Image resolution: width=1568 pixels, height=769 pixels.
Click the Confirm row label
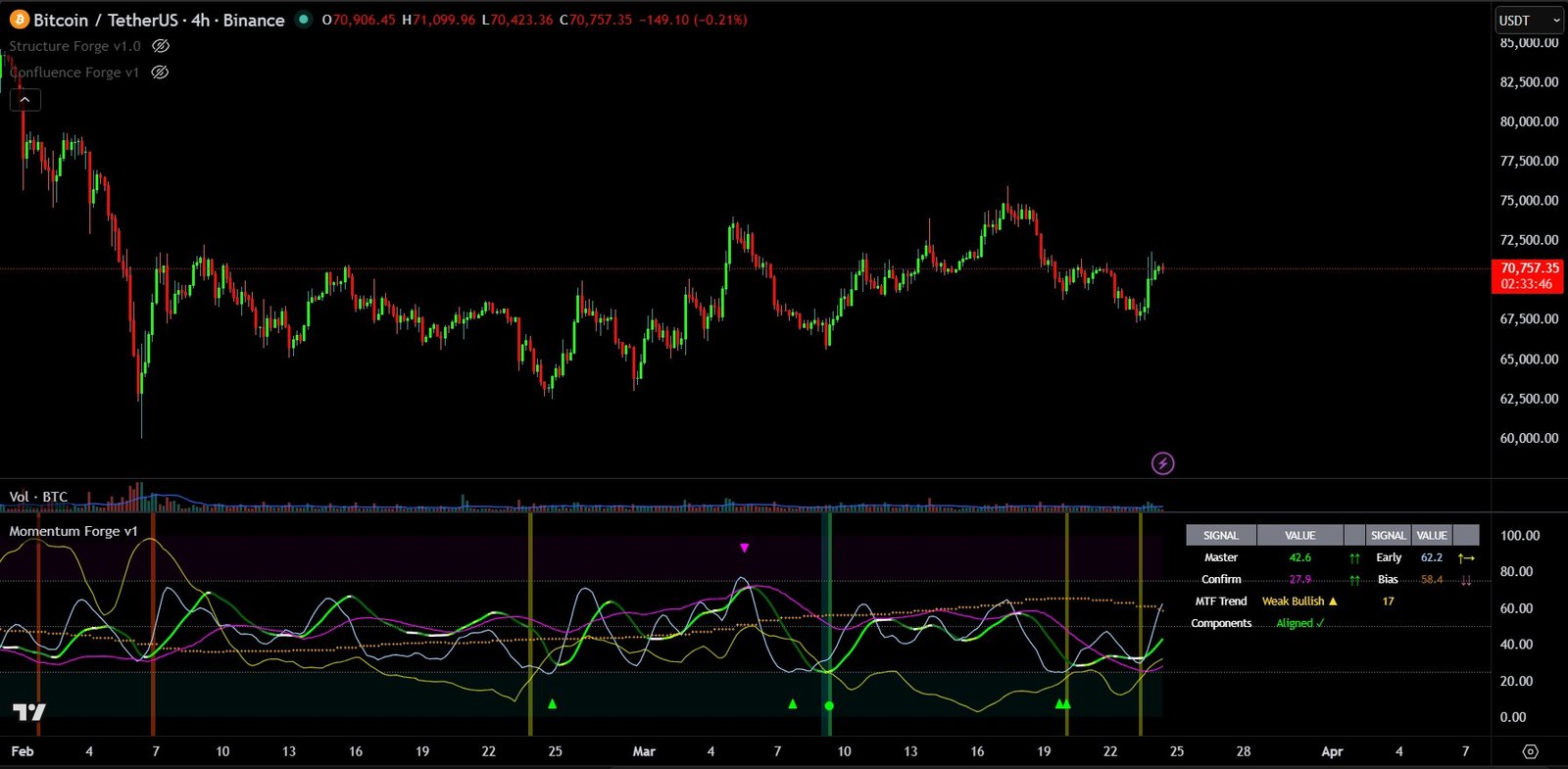coord(1220,579)
